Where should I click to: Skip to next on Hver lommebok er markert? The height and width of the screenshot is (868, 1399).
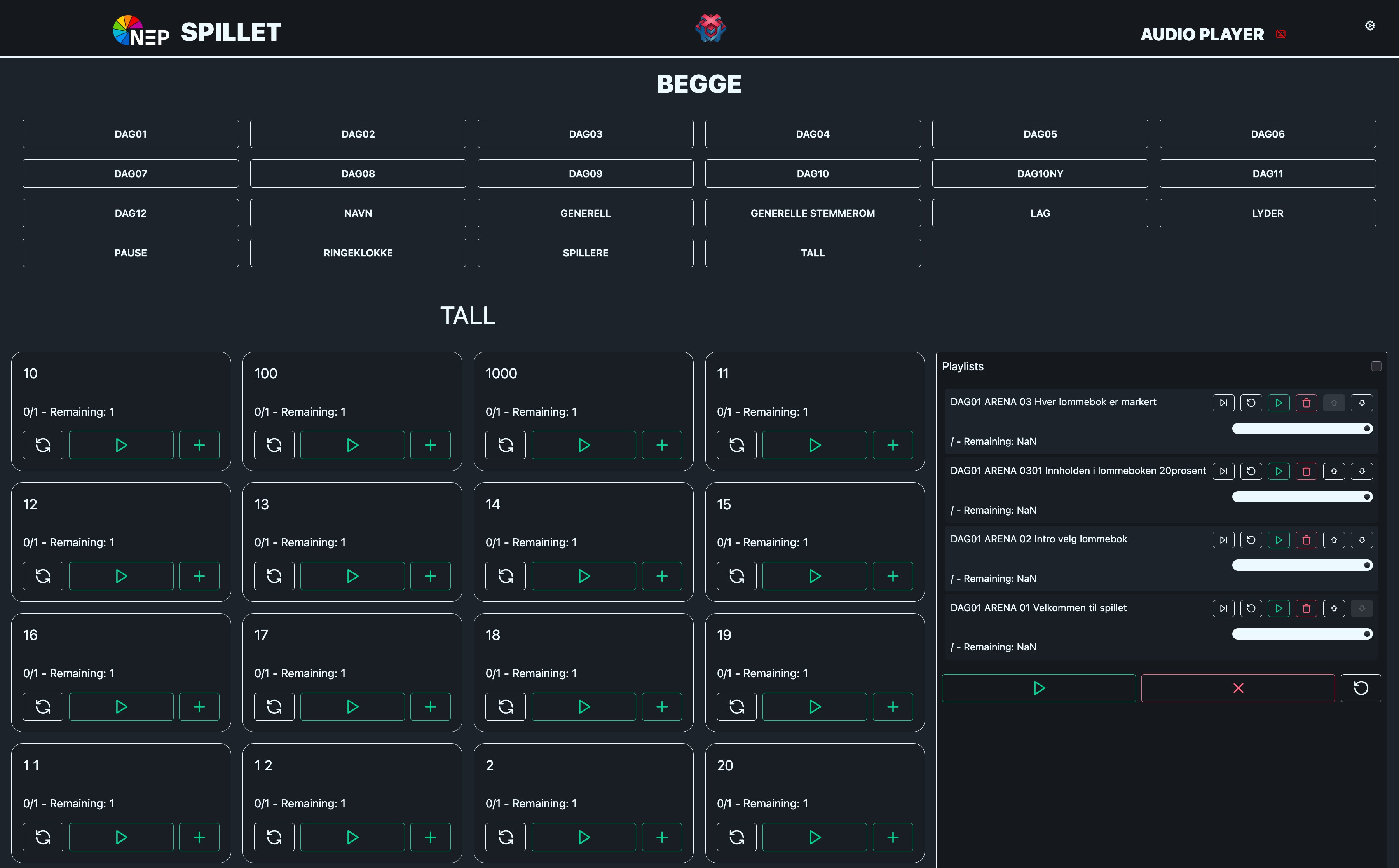point(1223,403)
